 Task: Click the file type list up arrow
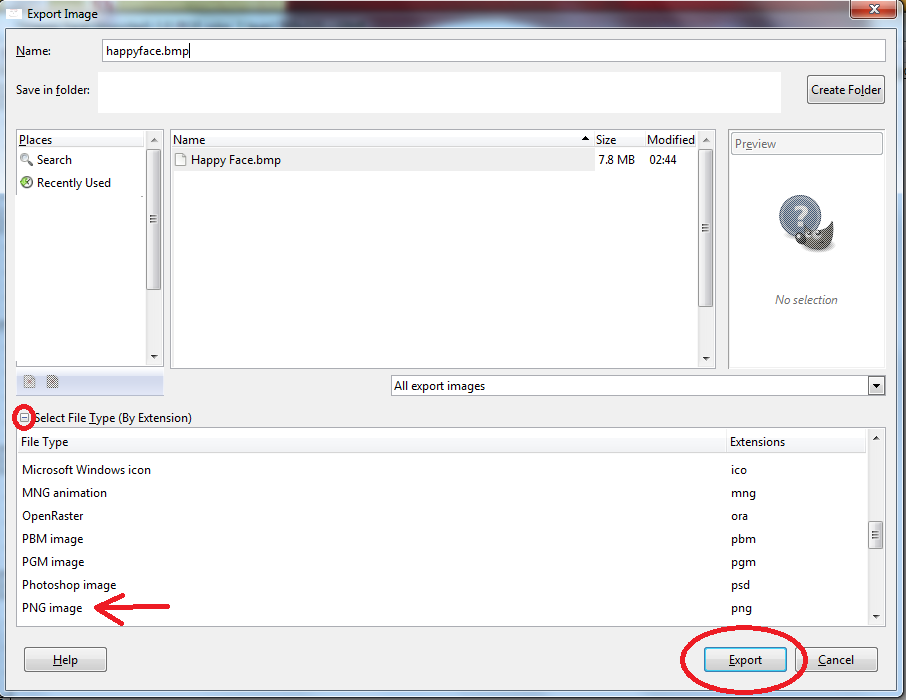click(x=876, y=438)
